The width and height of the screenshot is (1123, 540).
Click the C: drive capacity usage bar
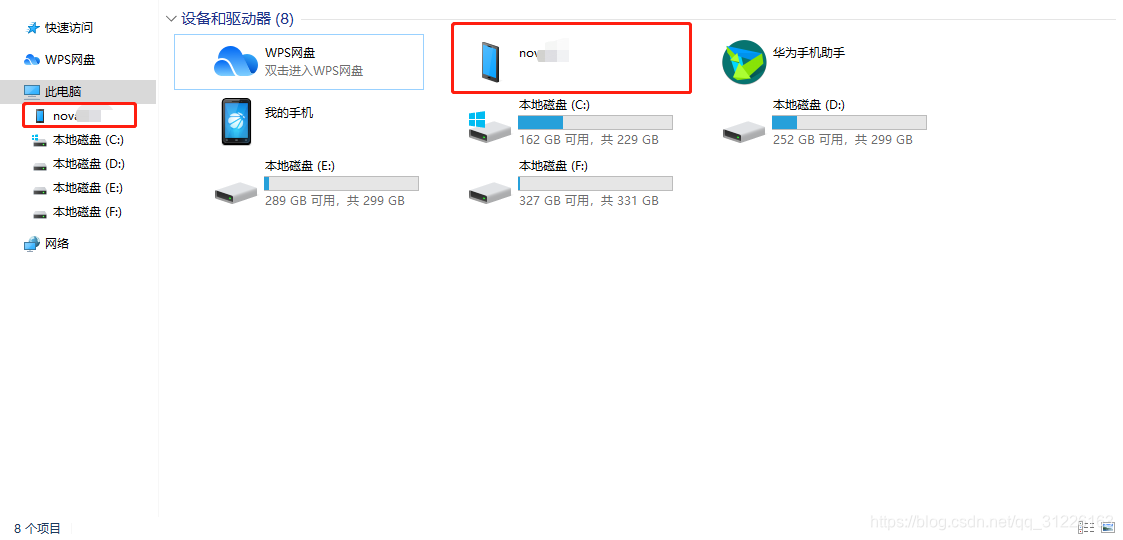595,122
